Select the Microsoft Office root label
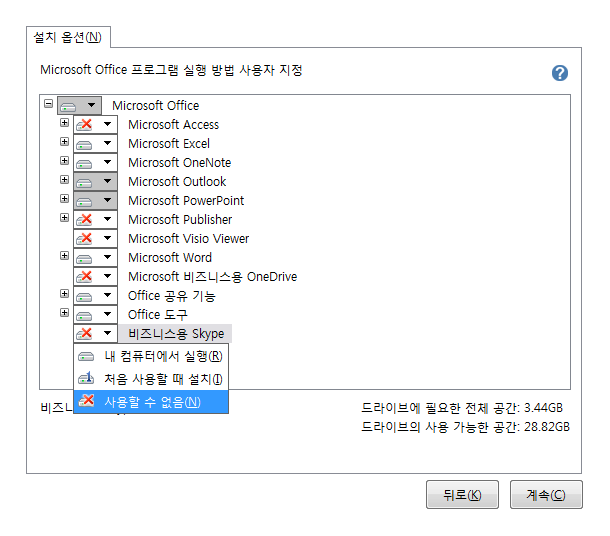 click(156, 105)
